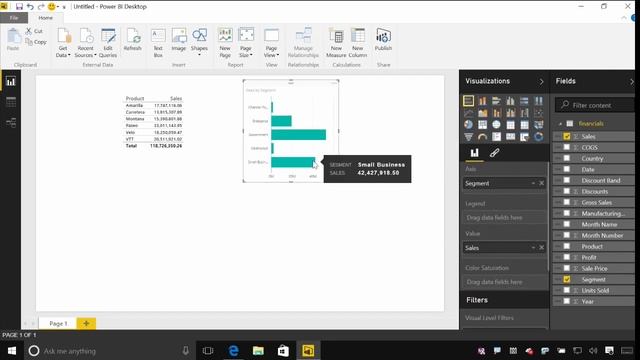Click the Save icon in title bar
This screenshot has width=640, height=360.
click(19, 7)
